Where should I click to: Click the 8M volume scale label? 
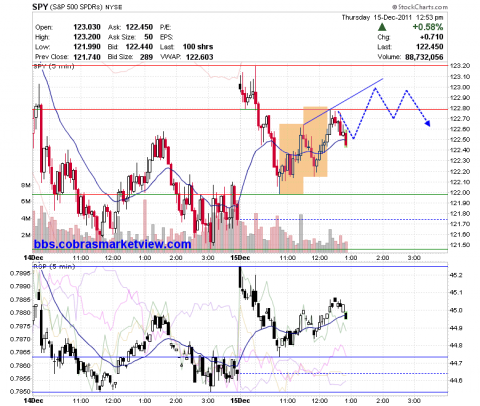pyautogui.click(x=26, y=185)
